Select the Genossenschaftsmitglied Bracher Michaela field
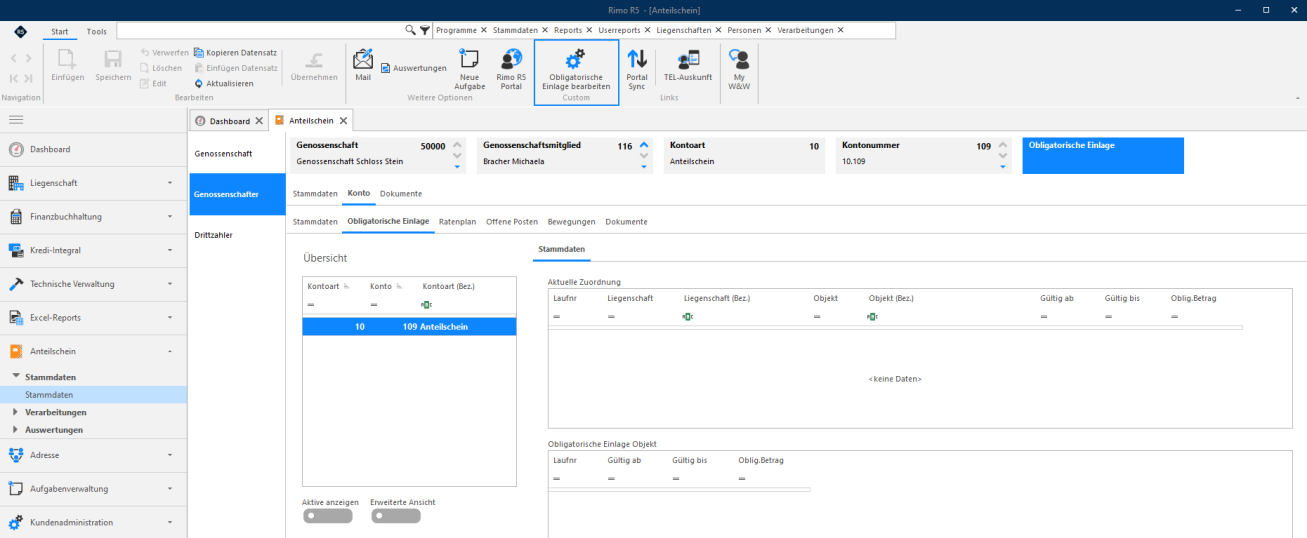Image resolution: width=1307 pixels, height=538 pixels. click(563, 154)
